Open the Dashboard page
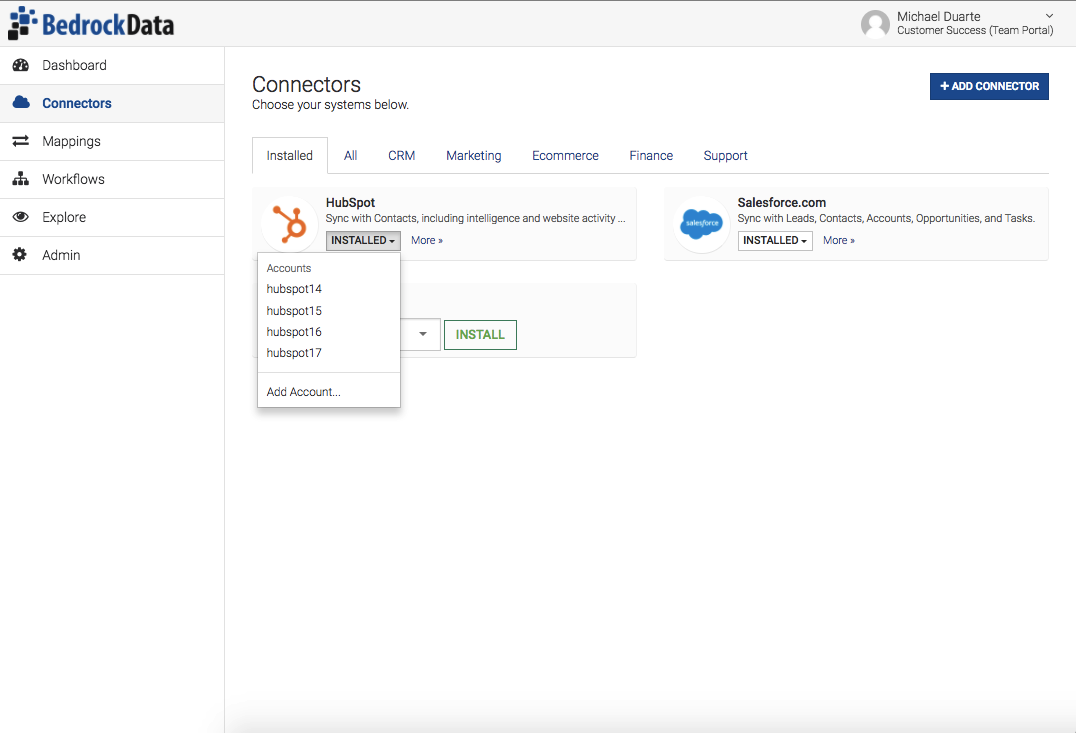Screen dimensions: 1076x733 tap(113, 65)
